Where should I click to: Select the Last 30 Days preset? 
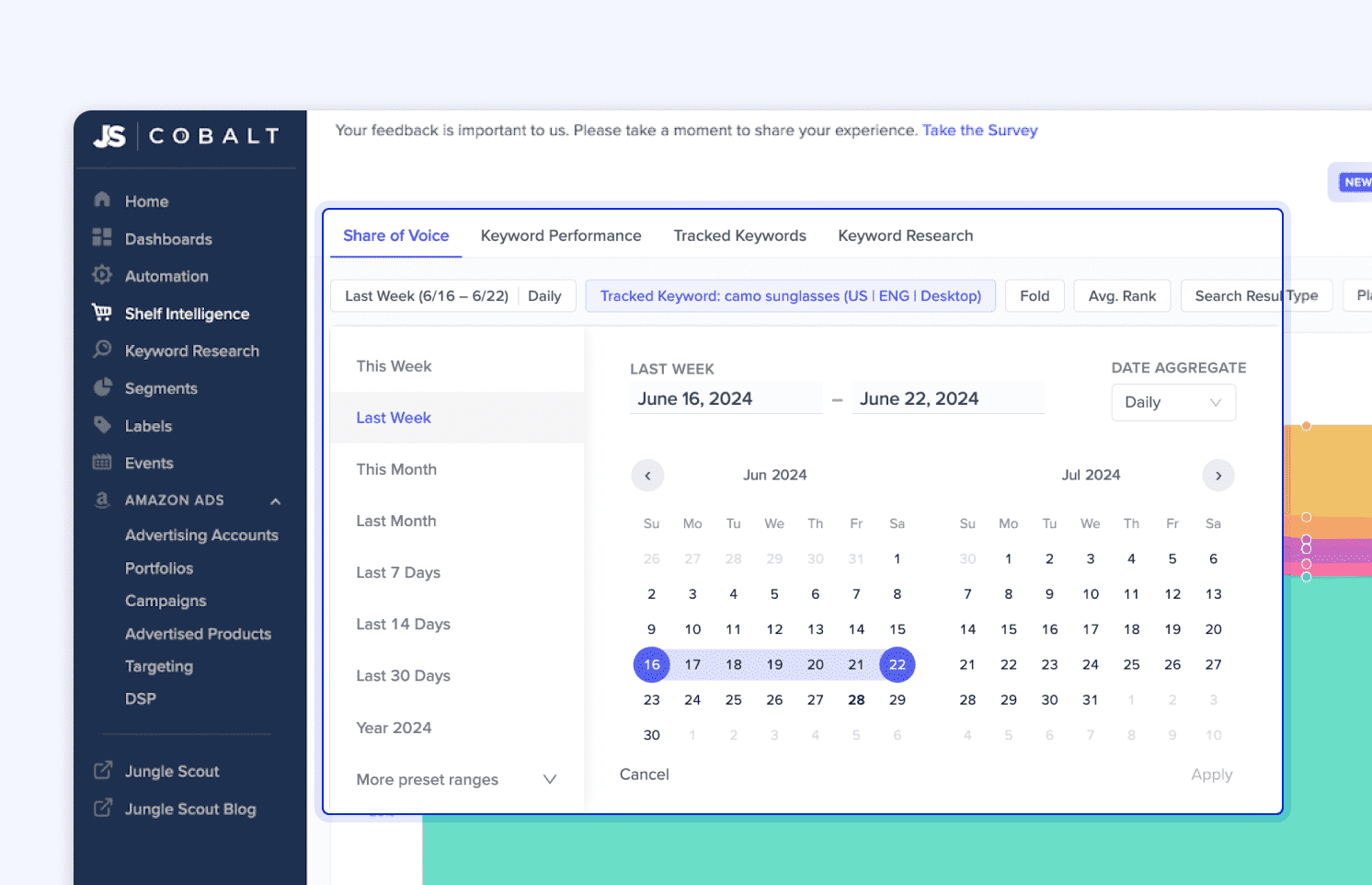click(403, 675)
